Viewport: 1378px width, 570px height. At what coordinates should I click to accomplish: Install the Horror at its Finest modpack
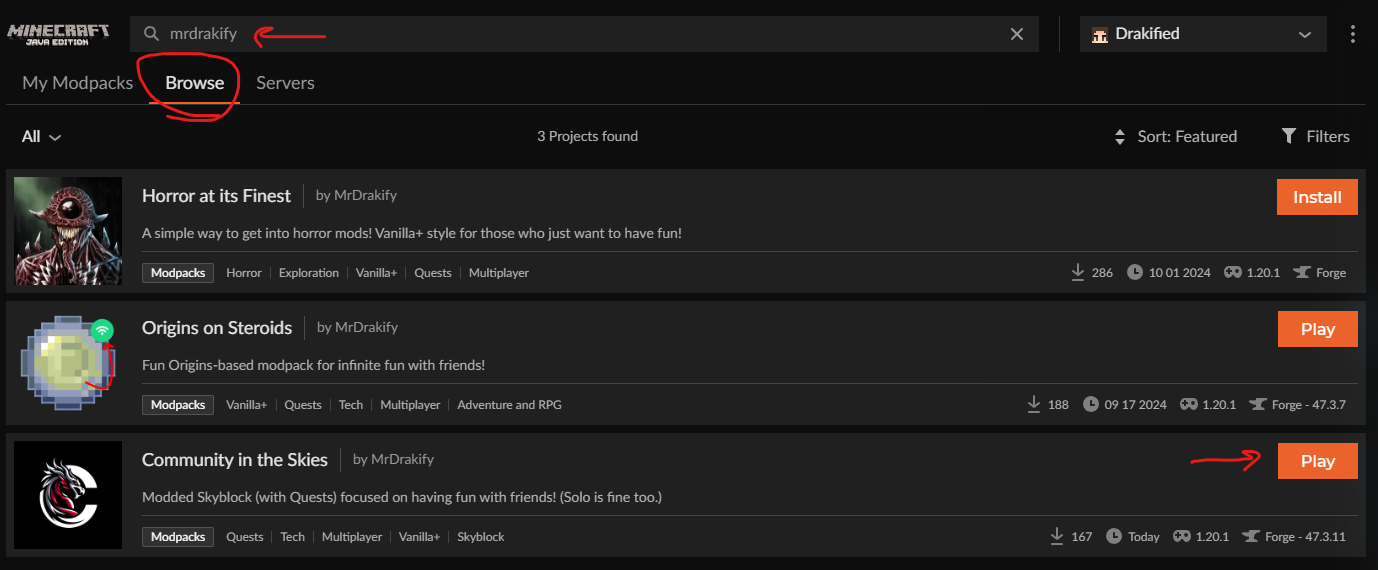(1317, 197)
